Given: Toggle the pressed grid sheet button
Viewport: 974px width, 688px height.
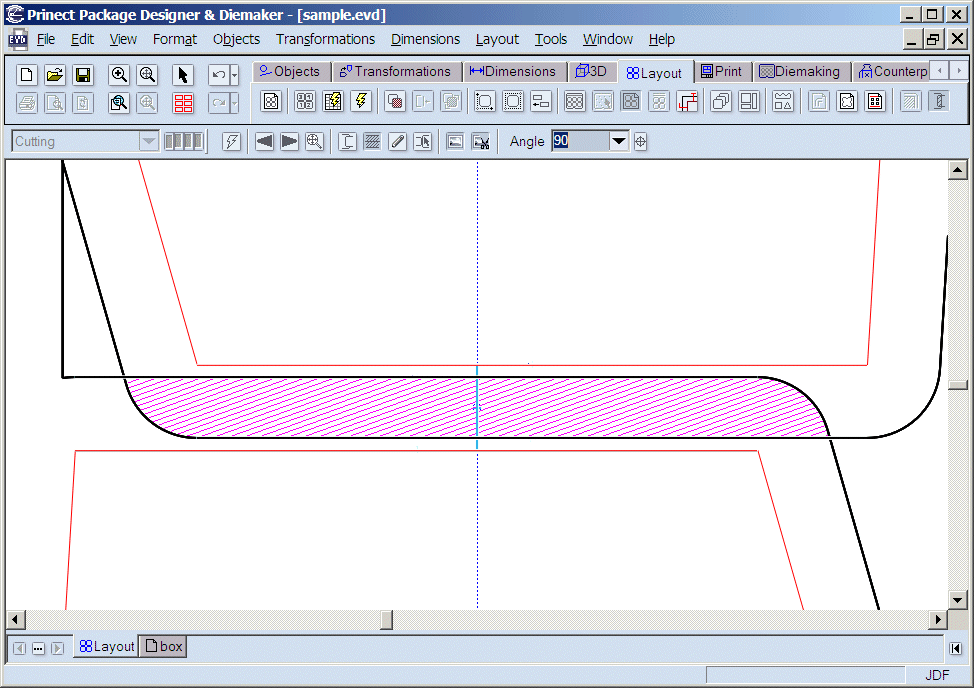Looking at the screenshot, I should [630, 101].
